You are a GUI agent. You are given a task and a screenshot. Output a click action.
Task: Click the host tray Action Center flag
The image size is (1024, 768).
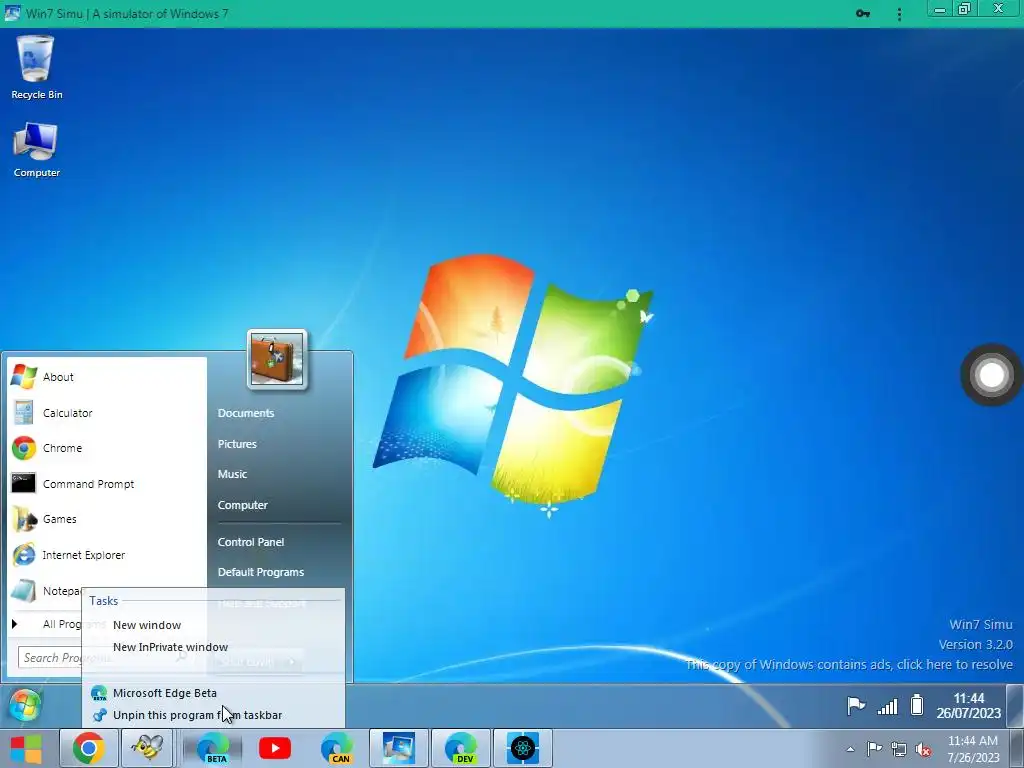874,749
